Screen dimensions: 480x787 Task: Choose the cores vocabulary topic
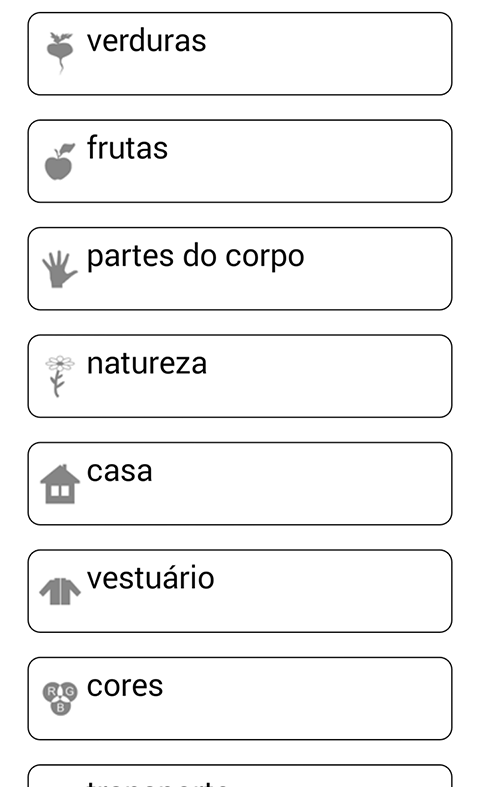(x=240, y=698)
